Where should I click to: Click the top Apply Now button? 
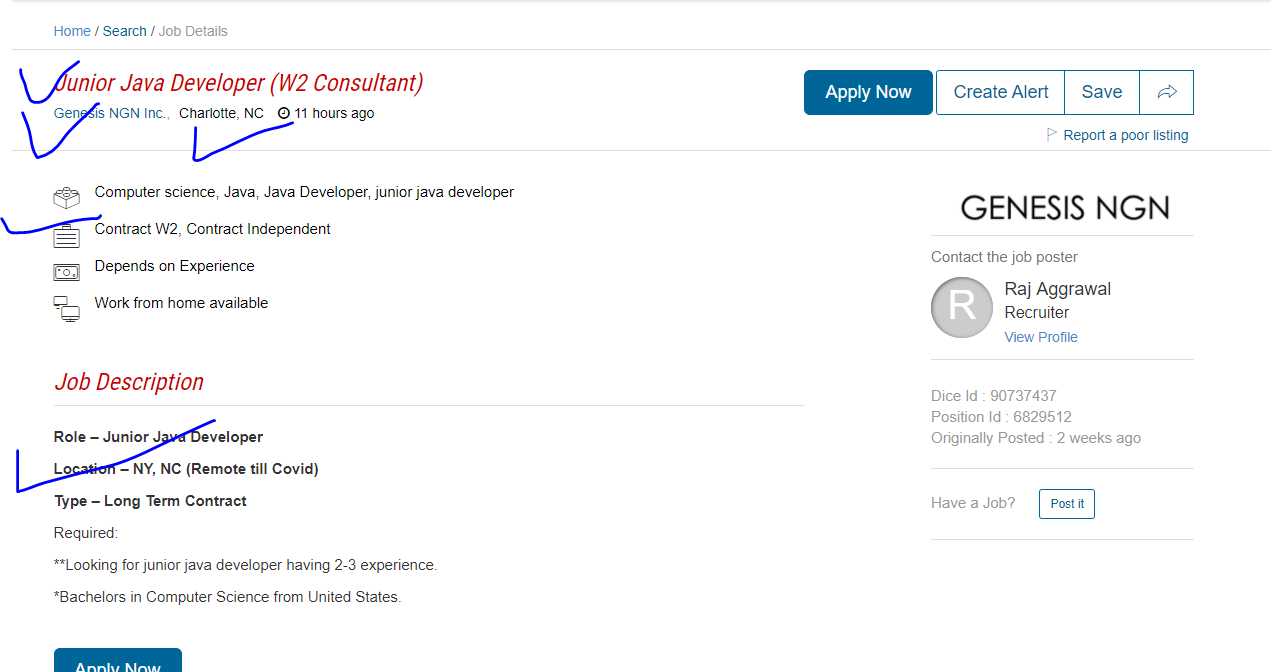868,92
